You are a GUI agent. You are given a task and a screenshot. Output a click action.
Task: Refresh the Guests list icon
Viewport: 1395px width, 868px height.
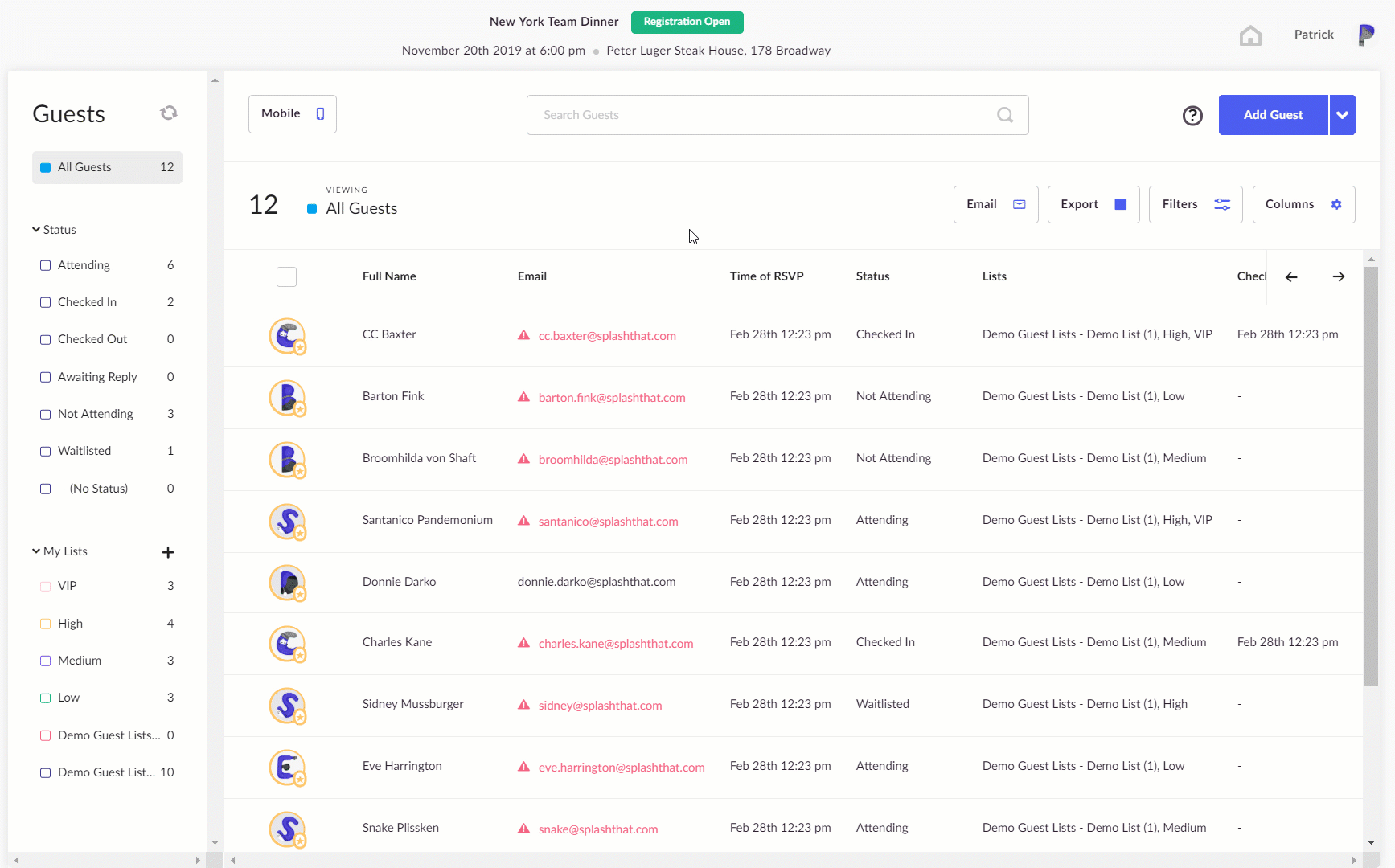168,113
